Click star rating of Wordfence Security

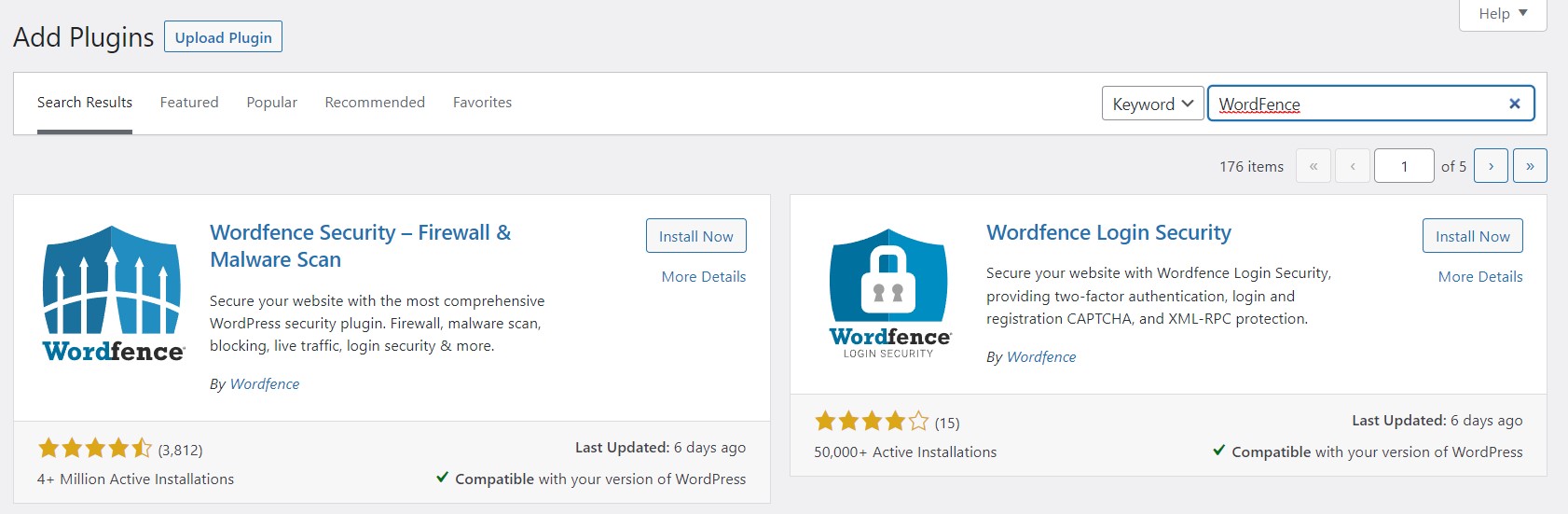tap(94, 449)
